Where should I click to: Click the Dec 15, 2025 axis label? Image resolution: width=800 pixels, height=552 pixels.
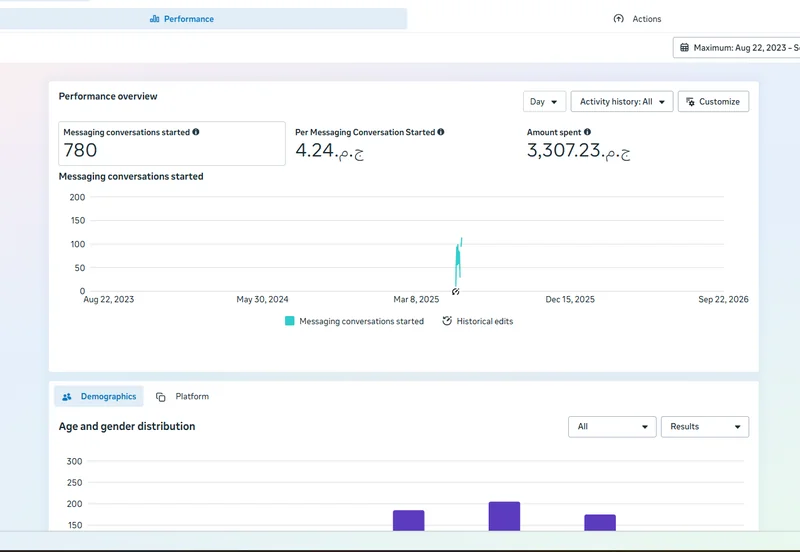(570, 299)
